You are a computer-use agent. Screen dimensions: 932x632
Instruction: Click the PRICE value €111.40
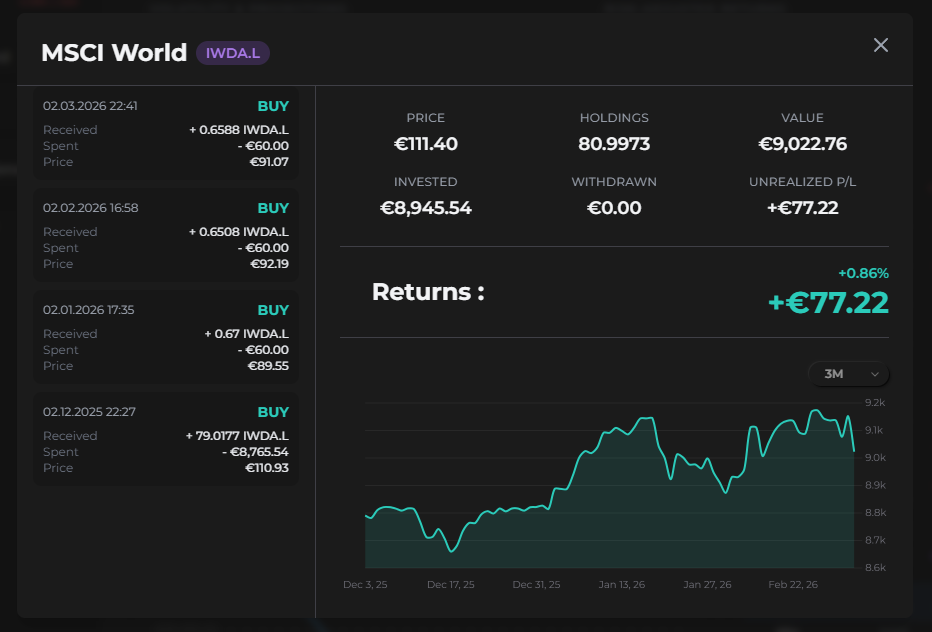[x=426, y=143]
